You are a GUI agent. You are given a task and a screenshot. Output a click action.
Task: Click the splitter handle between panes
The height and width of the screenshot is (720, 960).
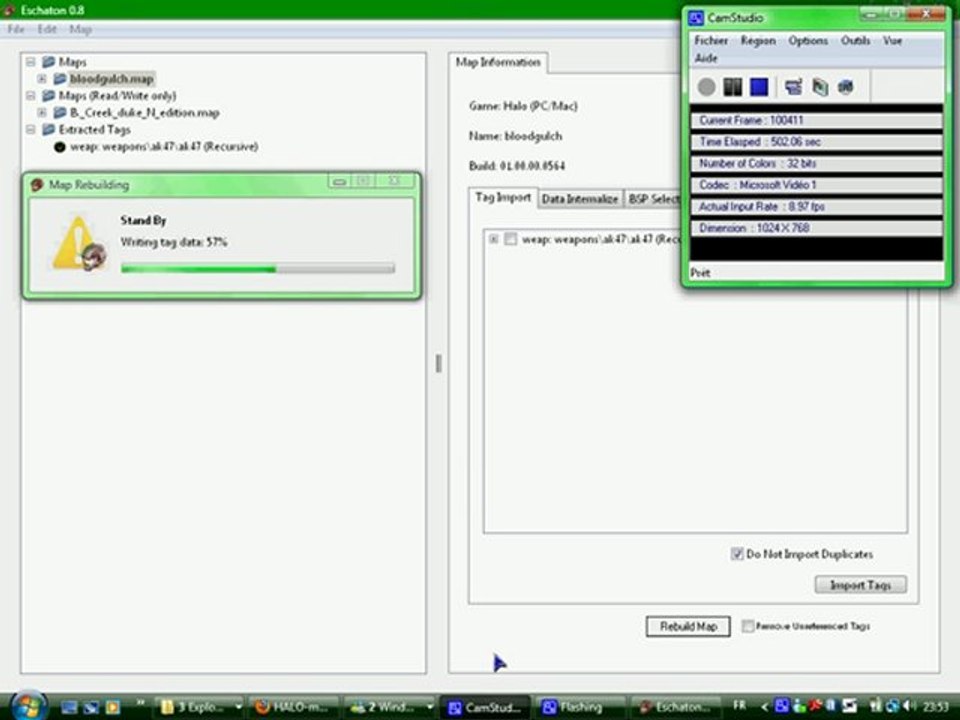coord(438,363)
